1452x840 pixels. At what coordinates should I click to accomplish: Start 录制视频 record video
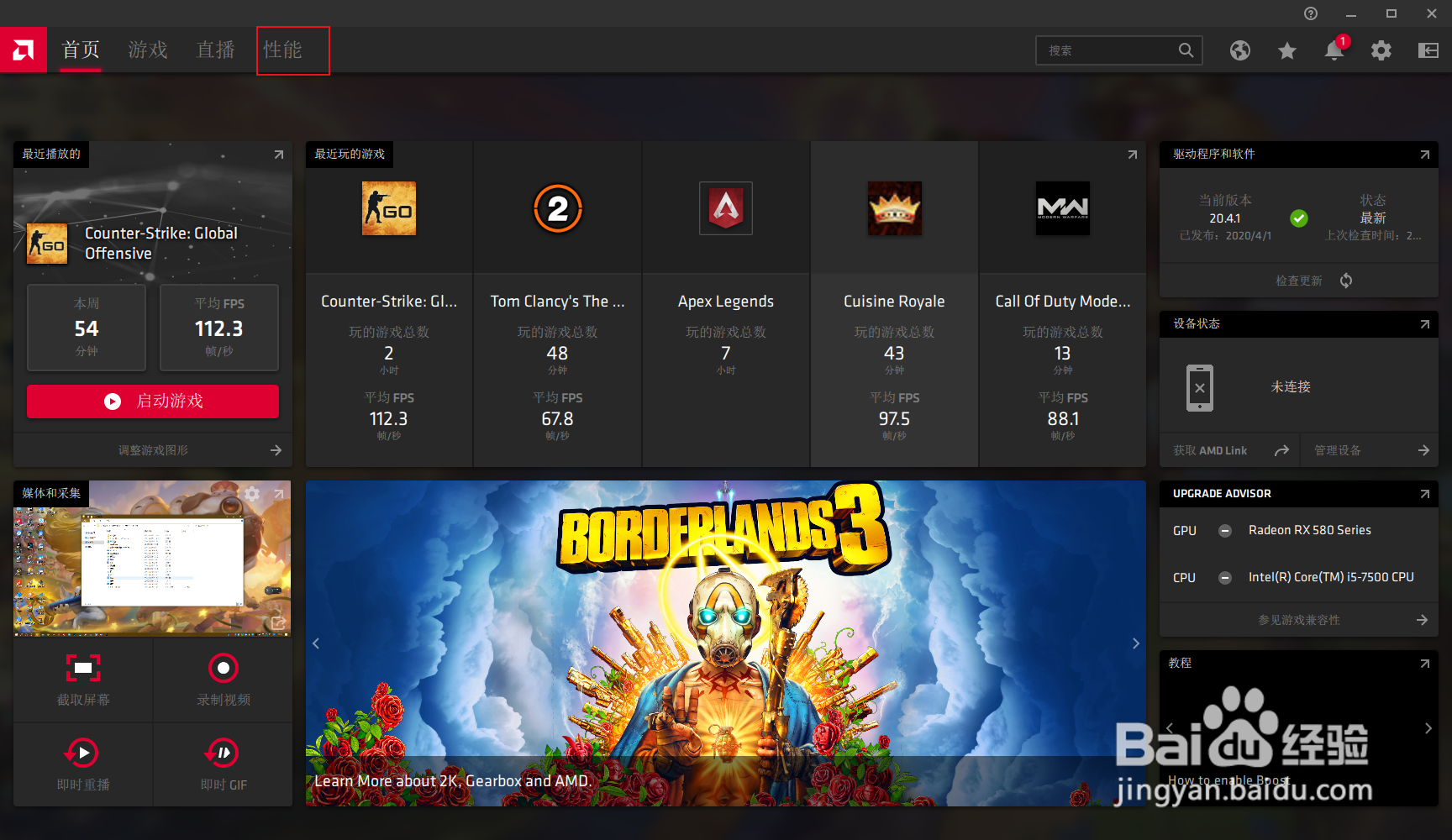224,680
